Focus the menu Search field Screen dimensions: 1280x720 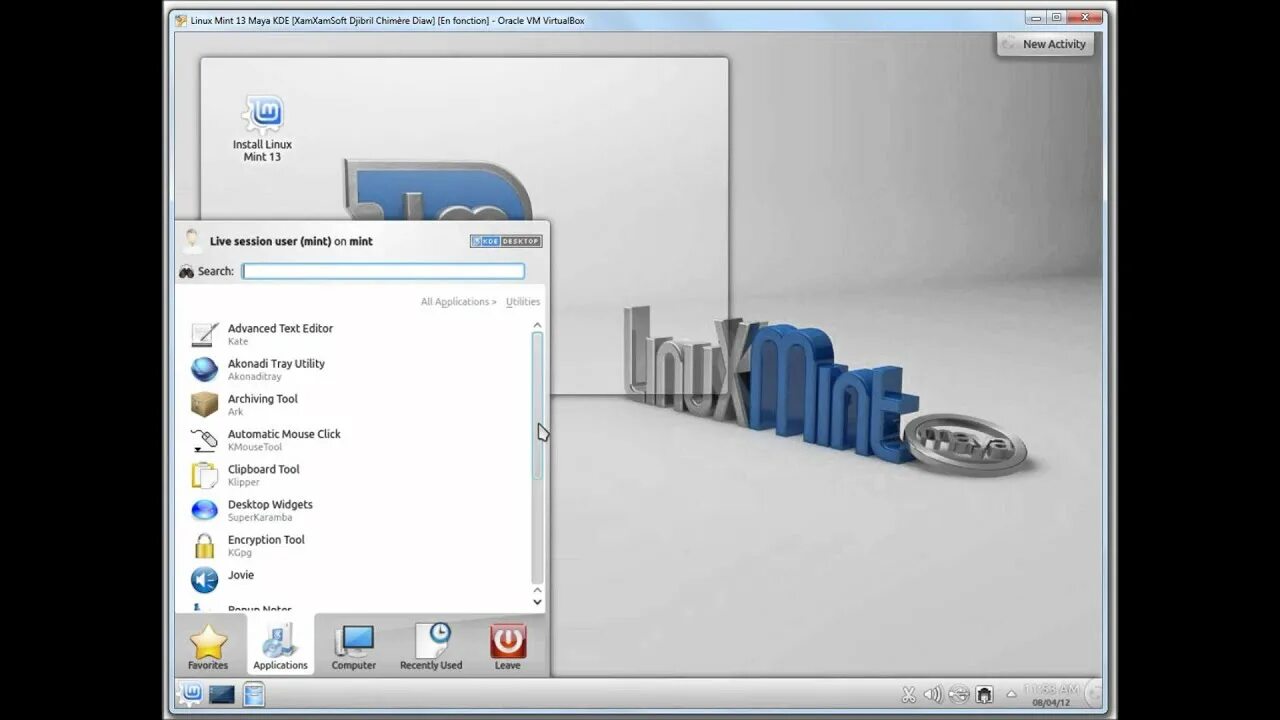[x=383, y=271]
